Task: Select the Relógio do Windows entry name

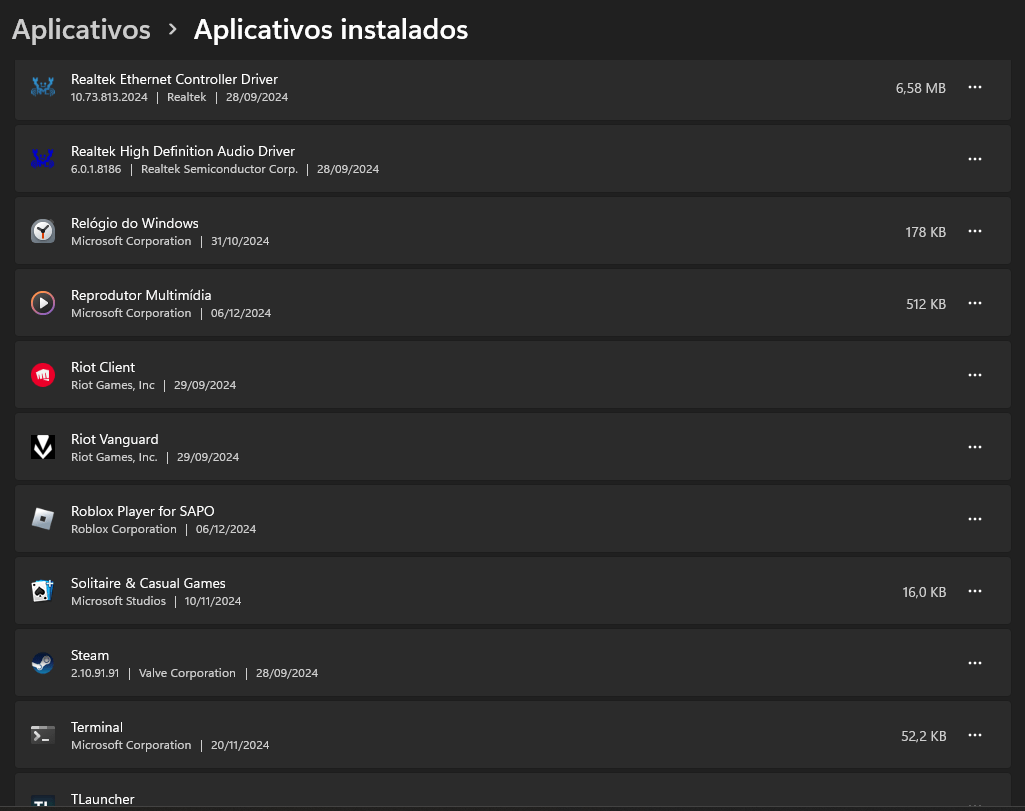Action: coord(134,223)
